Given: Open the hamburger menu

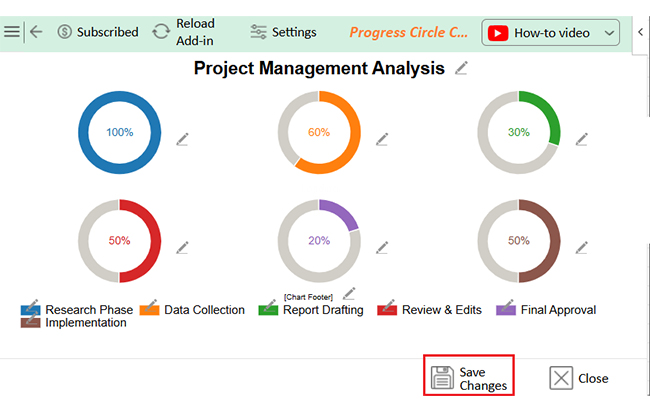Looking at the screenshot, I should coord(12,32).
